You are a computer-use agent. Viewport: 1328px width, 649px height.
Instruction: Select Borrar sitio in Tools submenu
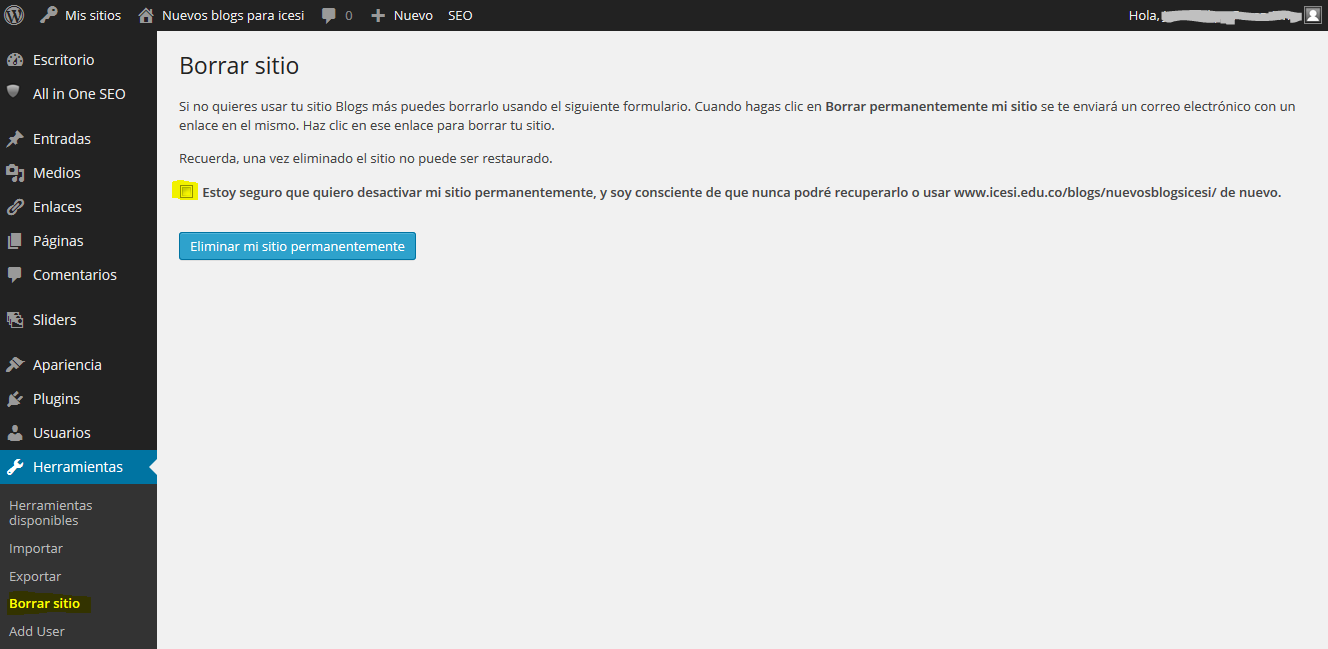tap(44, 604)
